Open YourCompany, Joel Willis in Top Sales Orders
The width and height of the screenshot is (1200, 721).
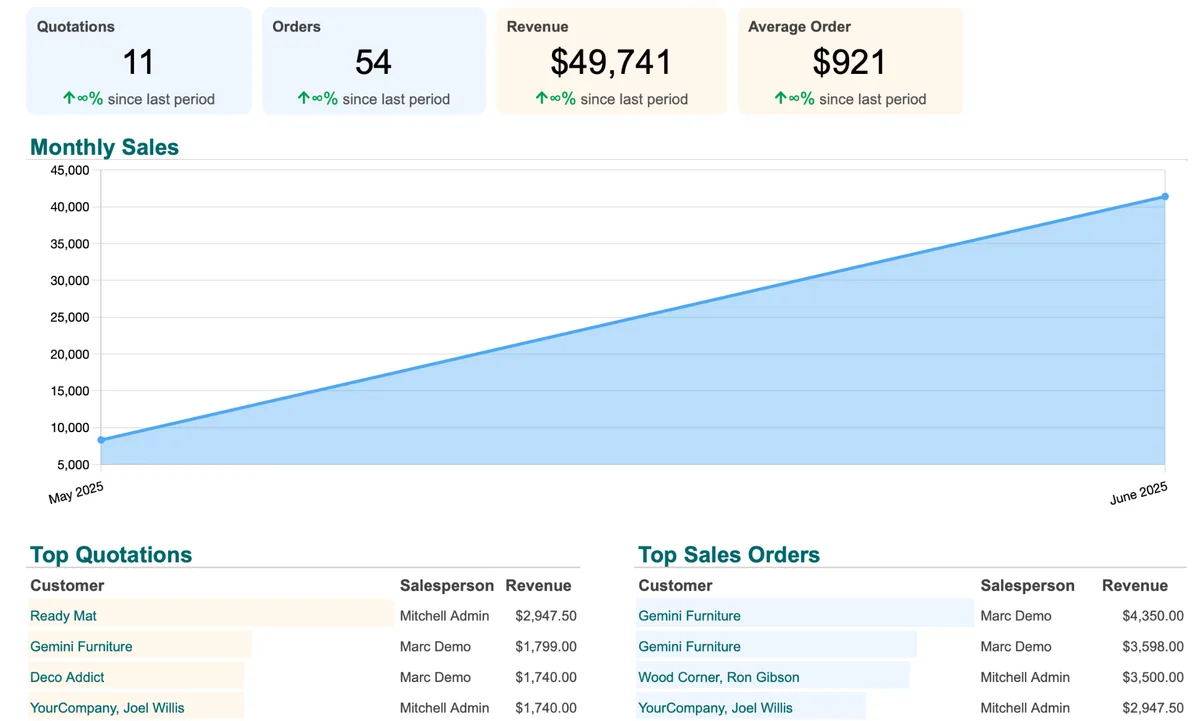pos(715,708)
